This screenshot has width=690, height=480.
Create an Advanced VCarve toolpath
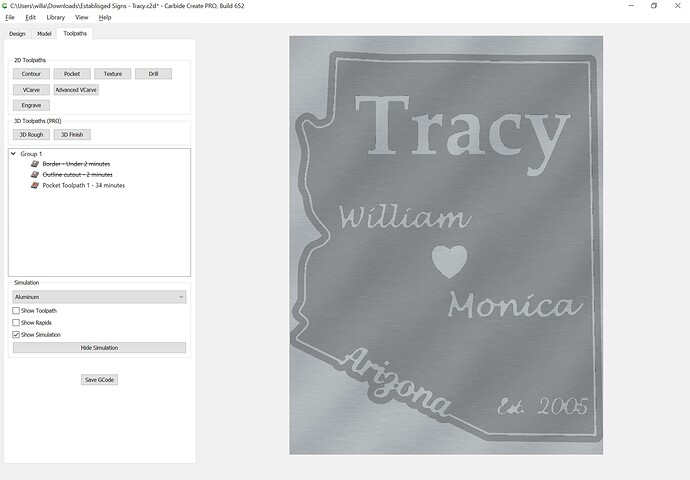[x=76, y=90]
